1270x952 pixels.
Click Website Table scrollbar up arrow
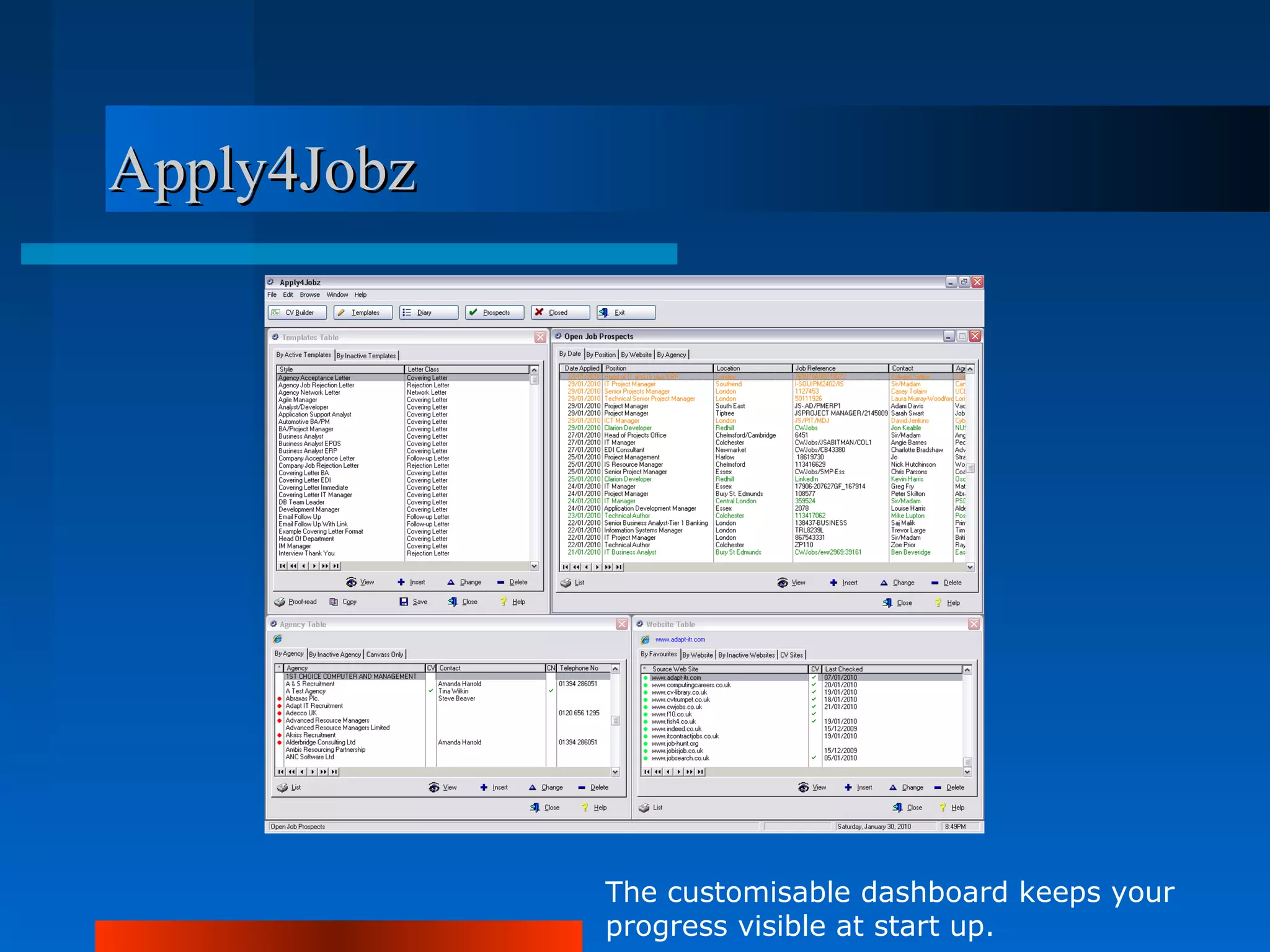[x=967, y=670]
